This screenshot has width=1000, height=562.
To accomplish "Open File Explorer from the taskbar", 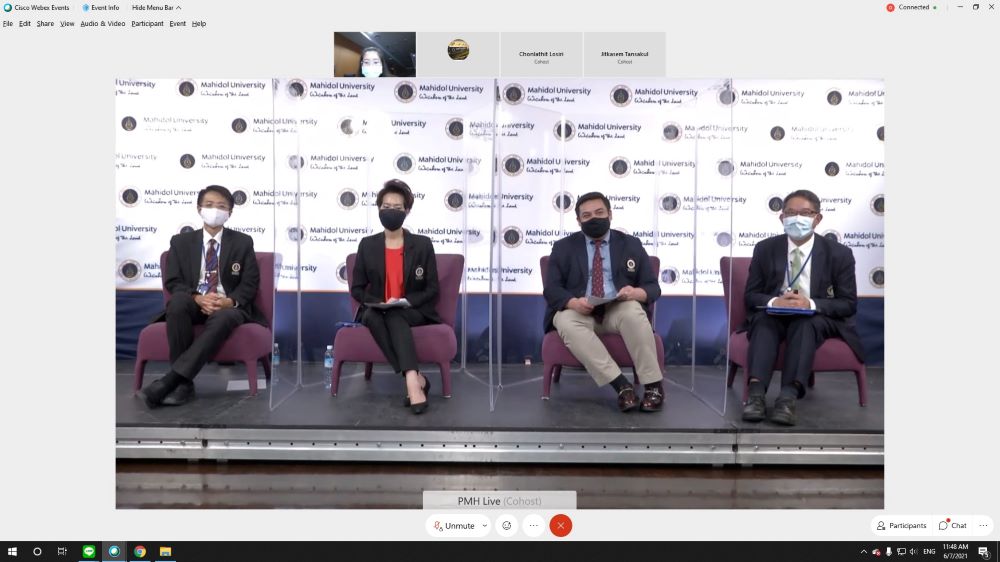I will (166, 551).
